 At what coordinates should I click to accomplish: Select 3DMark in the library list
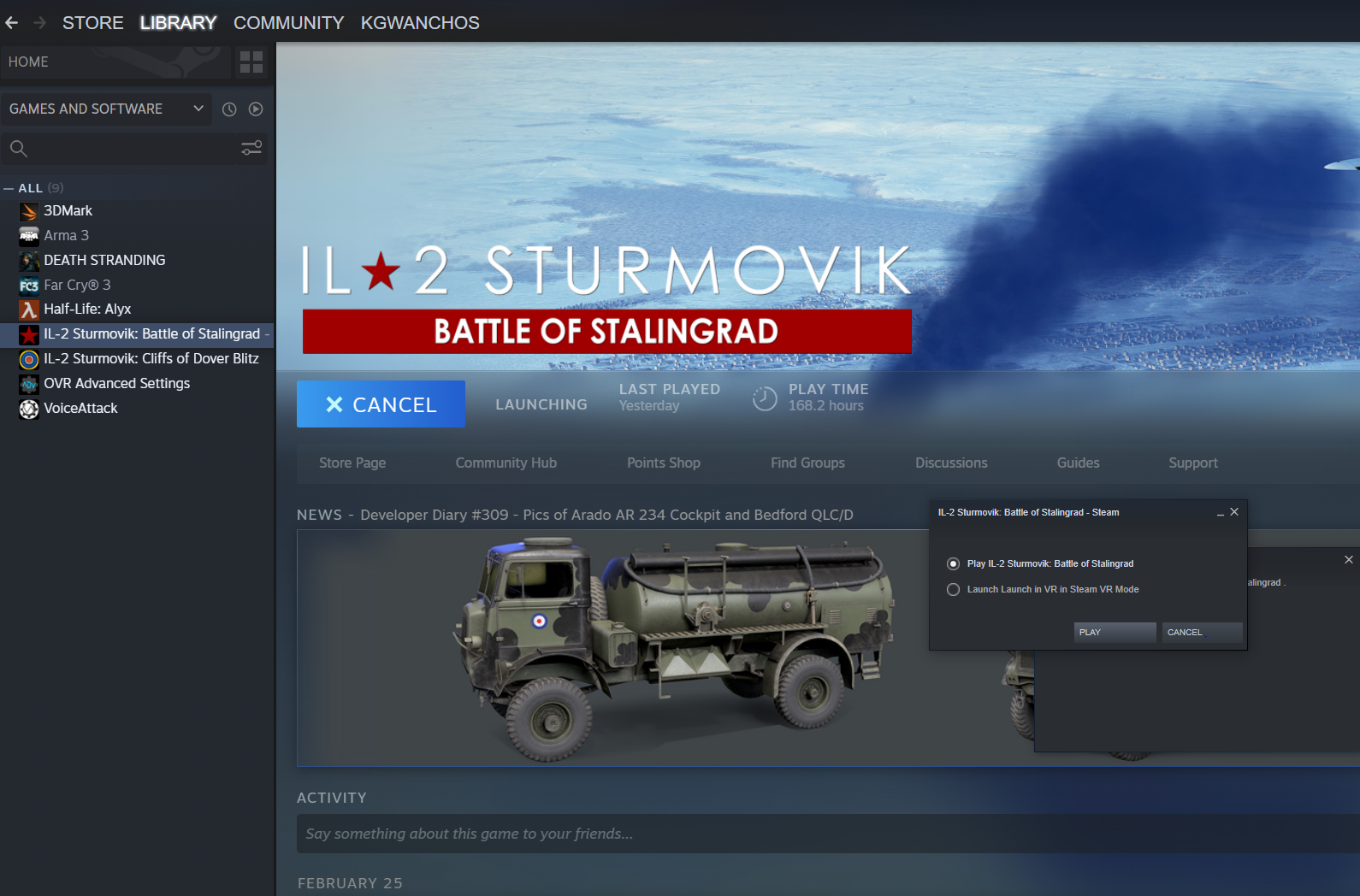68,211
